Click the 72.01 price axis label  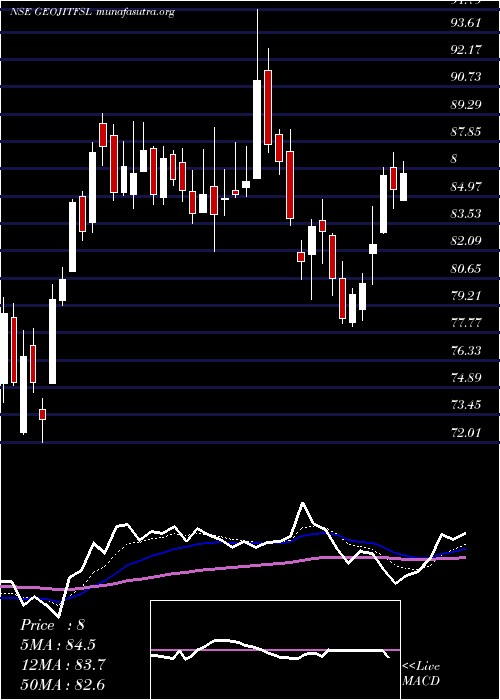[x=466, y=432]
